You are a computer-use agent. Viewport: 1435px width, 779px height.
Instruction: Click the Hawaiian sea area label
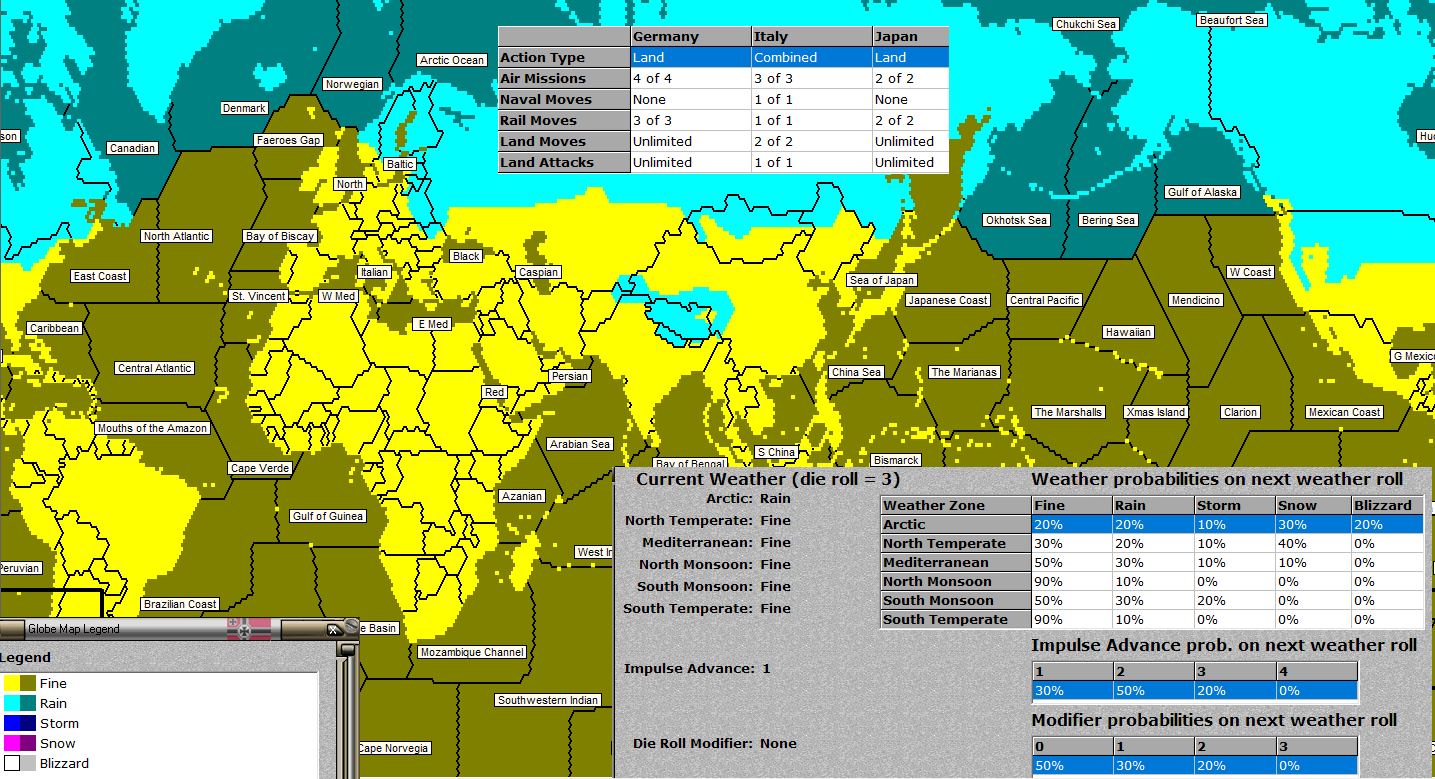(1128, 332)
